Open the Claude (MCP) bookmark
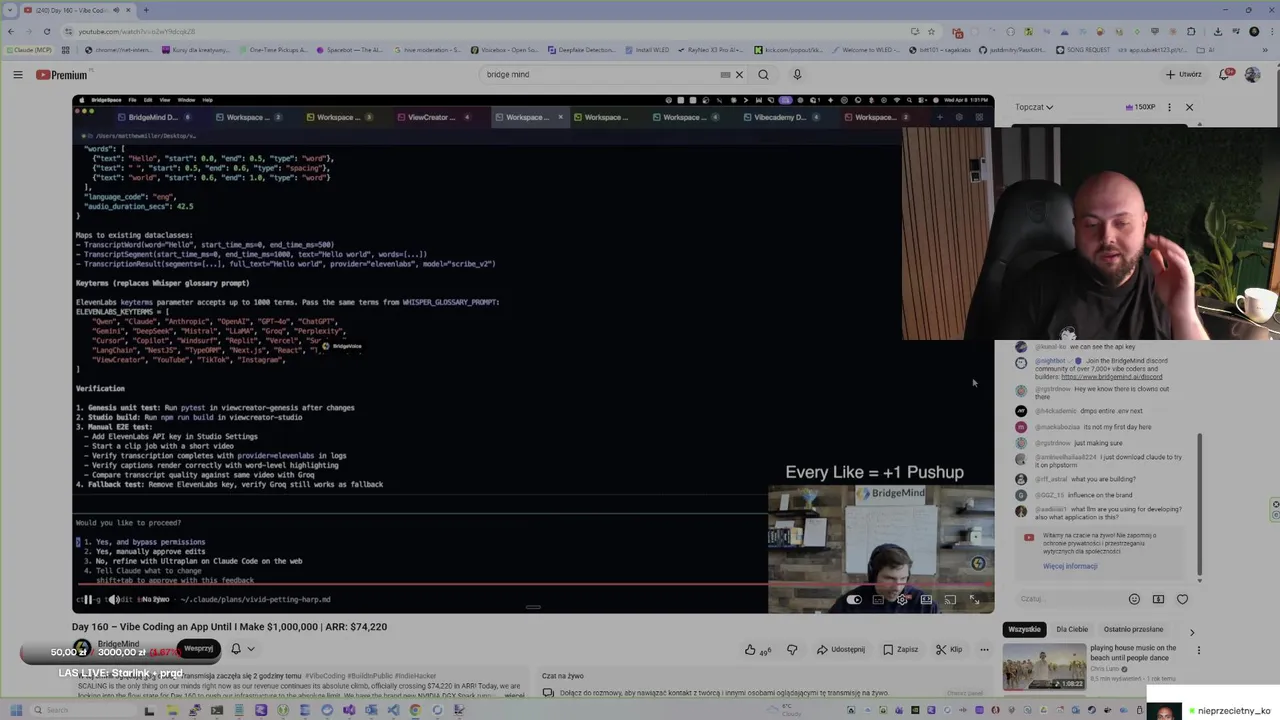The width and height of the screenshot is (1280, 720). point(28,50)
